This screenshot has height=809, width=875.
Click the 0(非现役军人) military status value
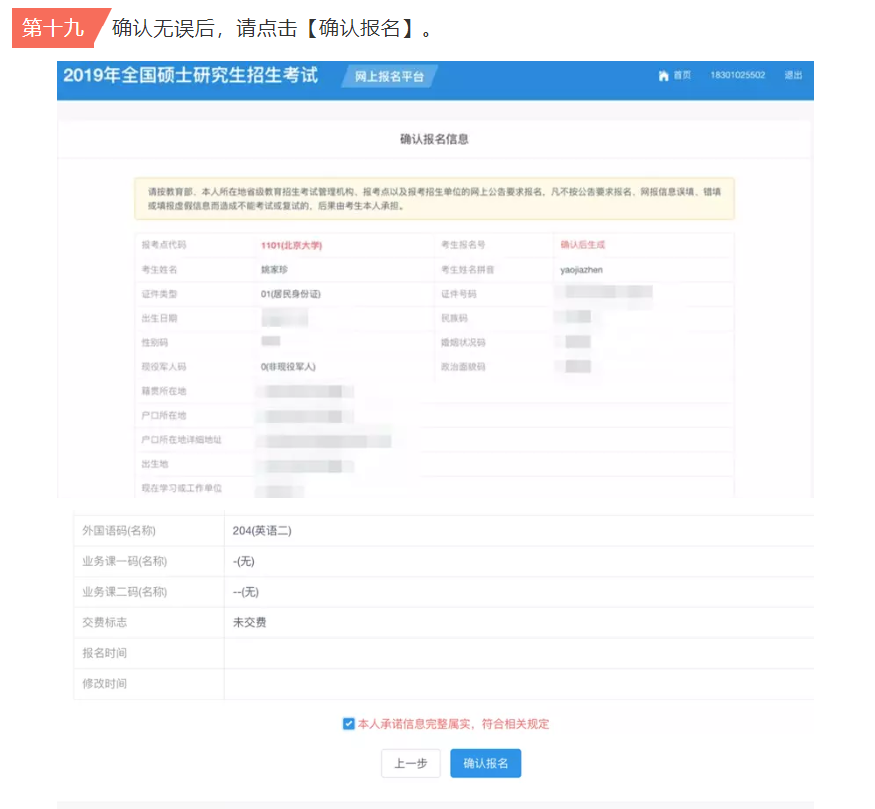pos(288,367)
